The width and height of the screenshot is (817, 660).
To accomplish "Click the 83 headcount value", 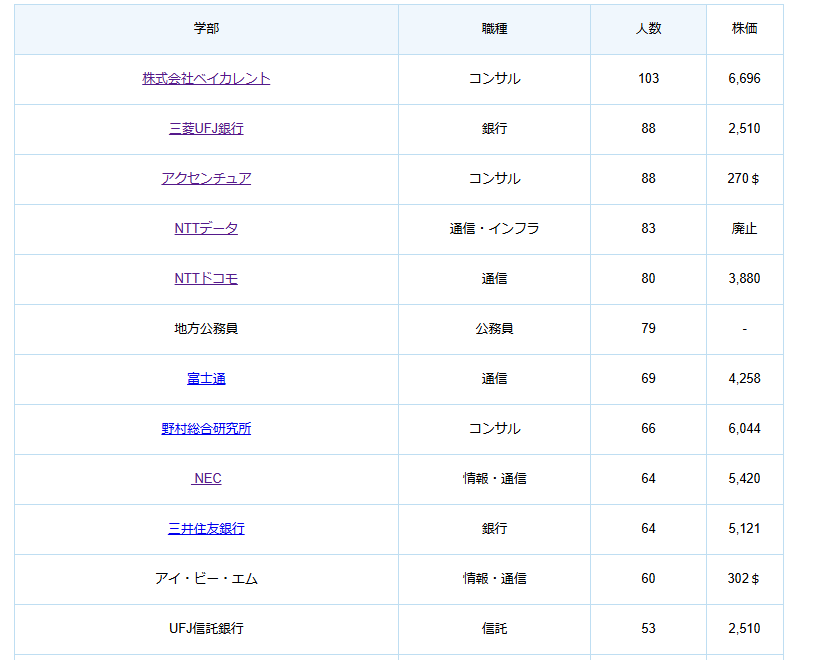I will [648, 229].
